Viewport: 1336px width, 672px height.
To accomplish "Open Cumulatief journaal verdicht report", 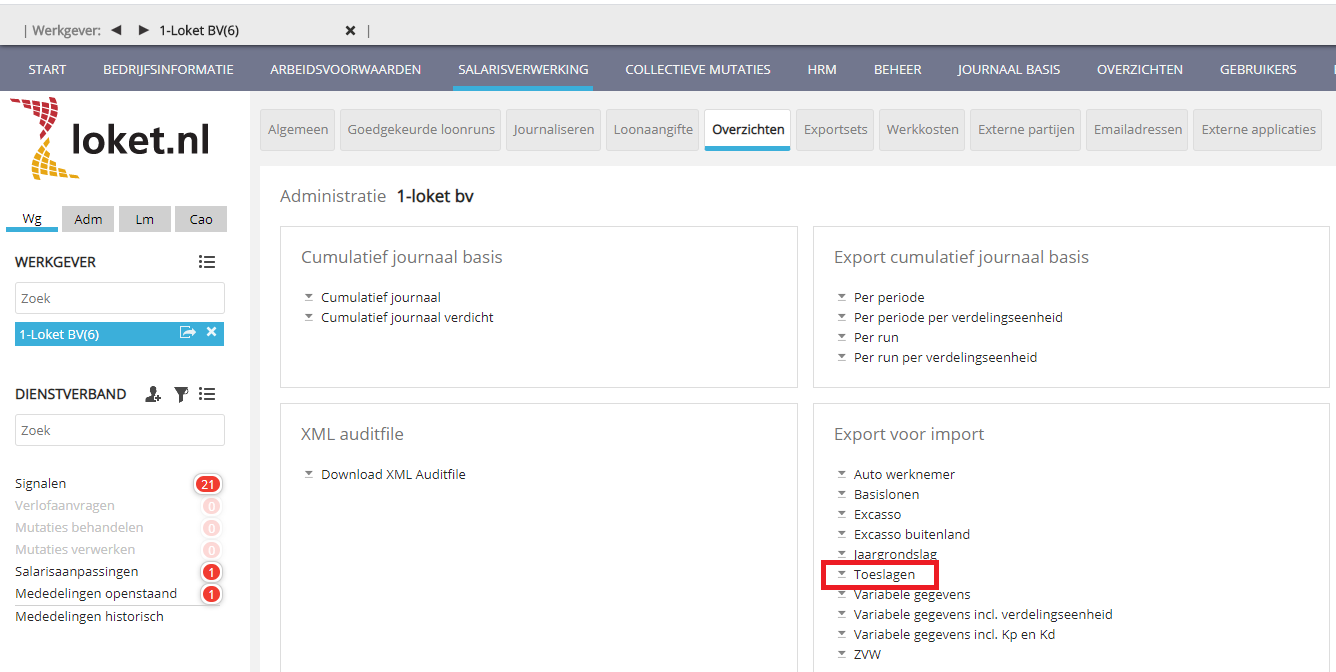I will tap(406, 317).
